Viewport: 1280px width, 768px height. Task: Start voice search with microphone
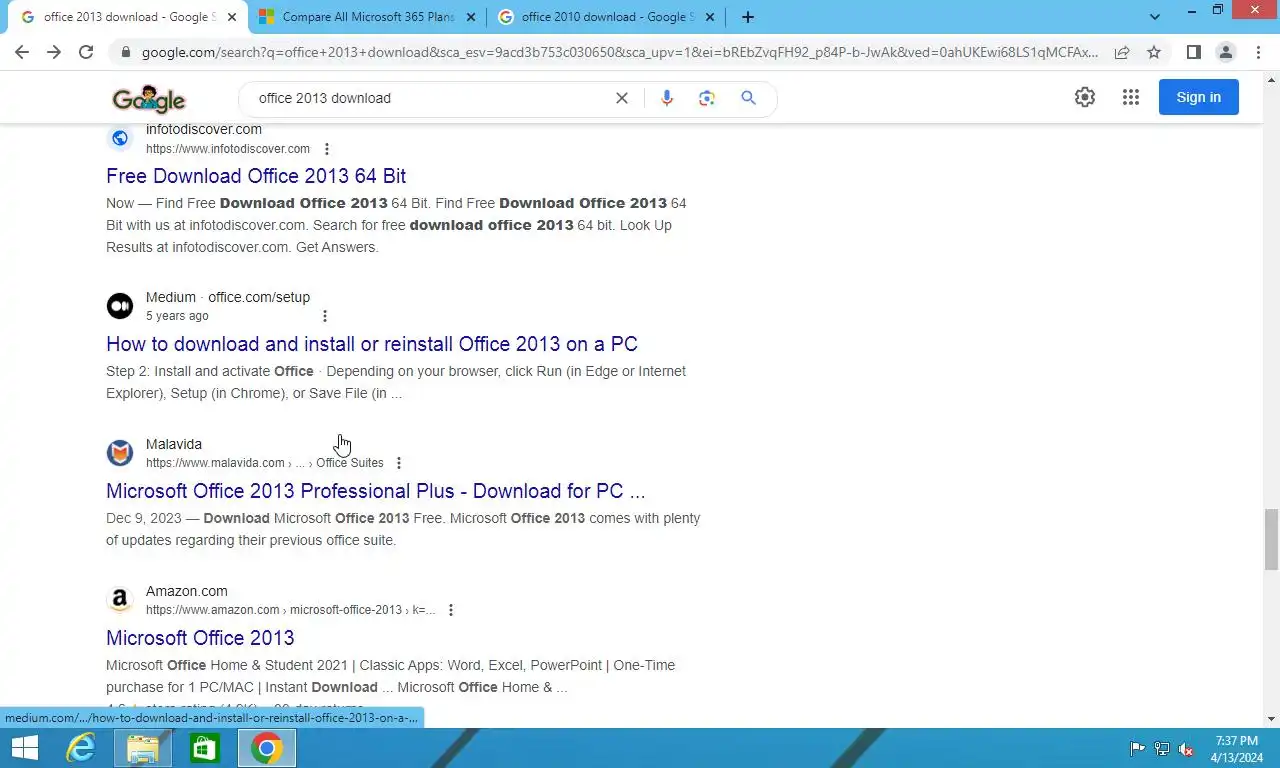(667, 98)
